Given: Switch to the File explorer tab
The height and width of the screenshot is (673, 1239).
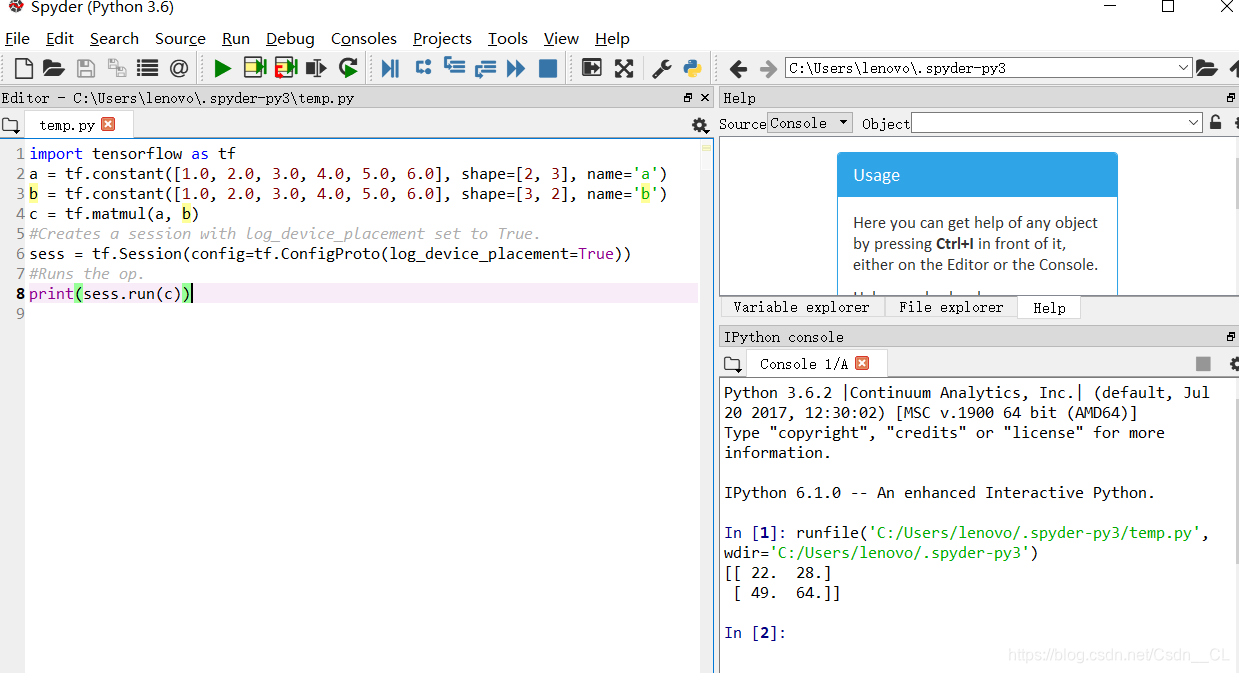Looking at the screenshot, I should [x=950, y=308].
